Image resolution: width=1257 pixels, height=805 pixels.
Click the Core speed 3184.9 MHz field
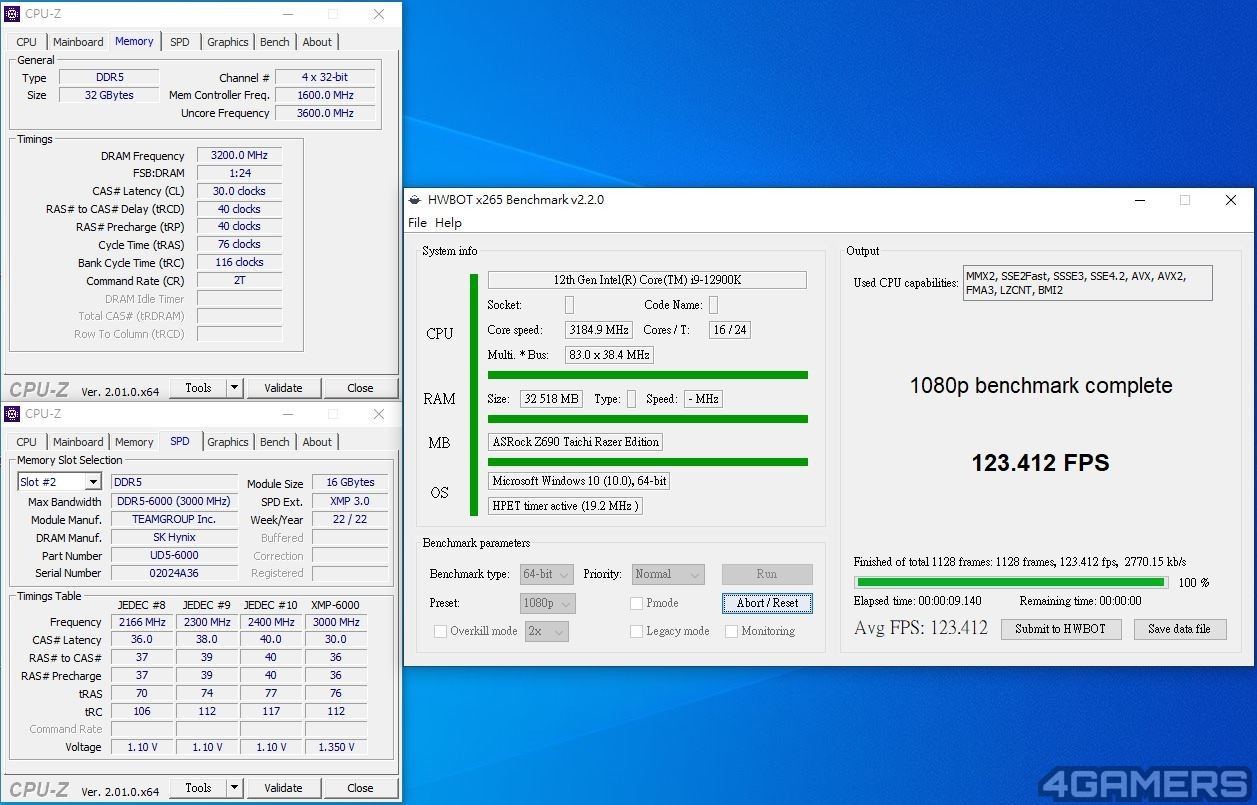[x=599, y=330]
